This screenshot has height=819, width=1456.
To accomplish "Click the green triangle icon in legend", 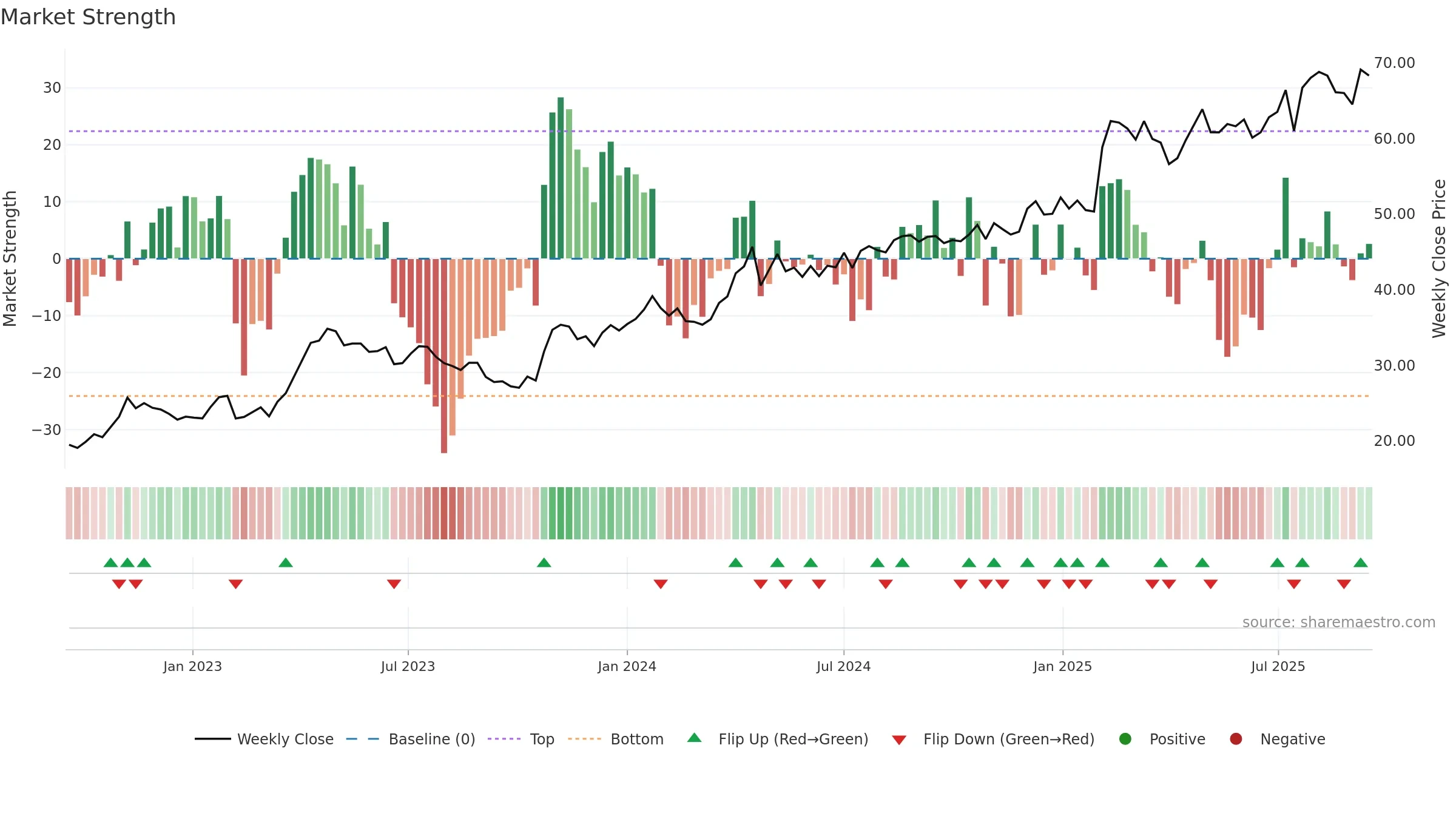I will pos(695,738).
